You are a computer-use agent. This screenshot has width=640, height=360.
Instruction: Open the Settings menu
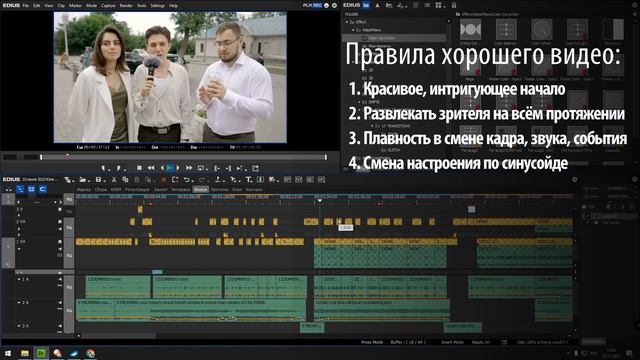(158, 6)
